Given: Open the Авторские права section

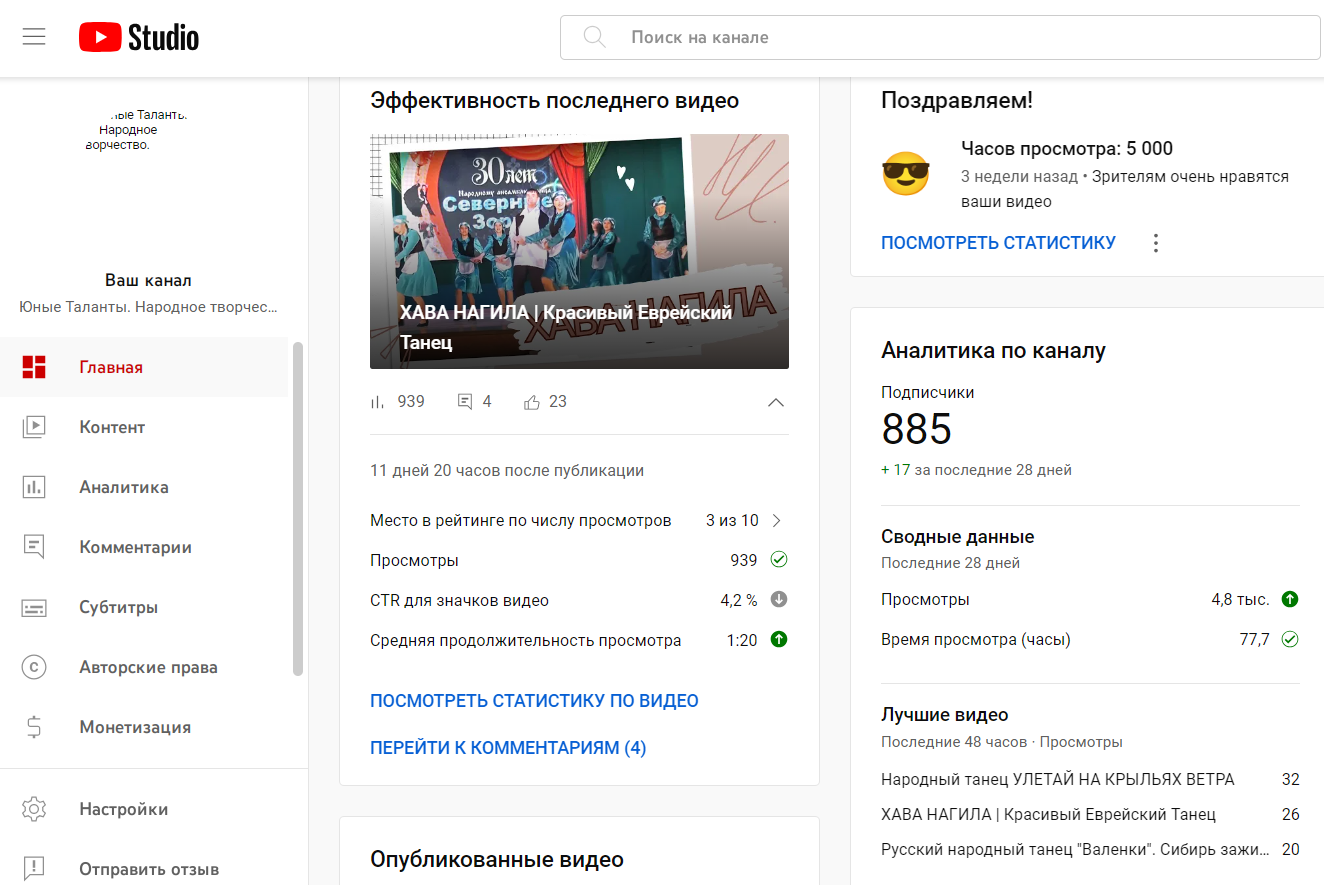Looking at the screenshot, I should tap(144, 667).
